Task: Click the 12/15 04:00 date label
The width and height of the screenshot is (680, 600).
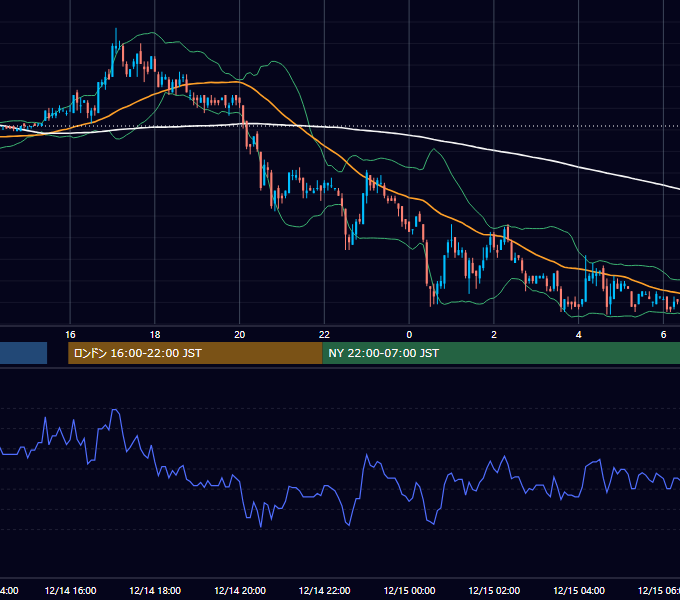Action: 579,590
